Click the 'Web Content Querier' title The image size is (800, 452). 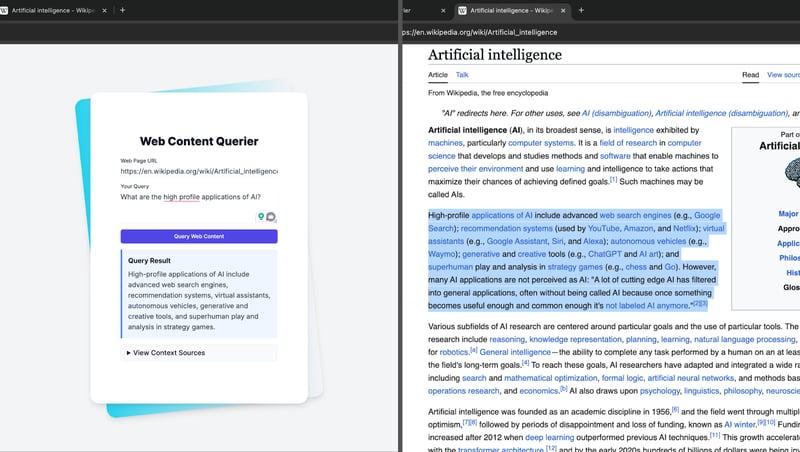(199, 141)
